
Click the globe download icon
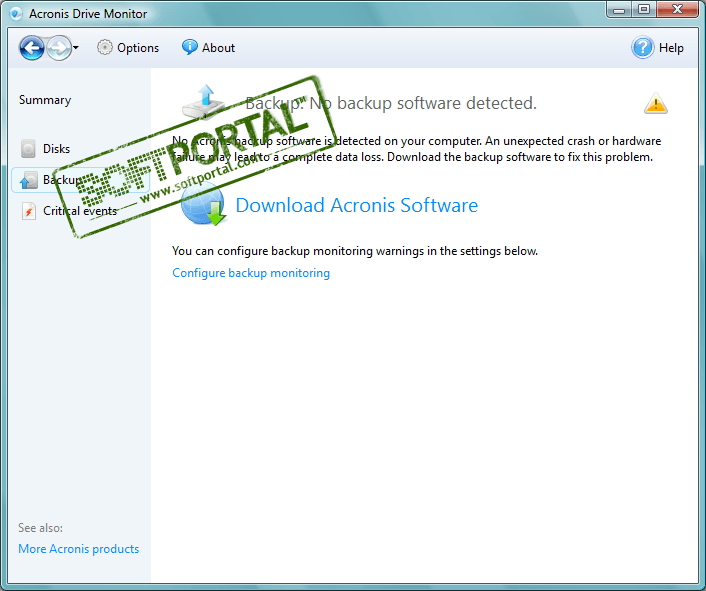pos(204,206)
